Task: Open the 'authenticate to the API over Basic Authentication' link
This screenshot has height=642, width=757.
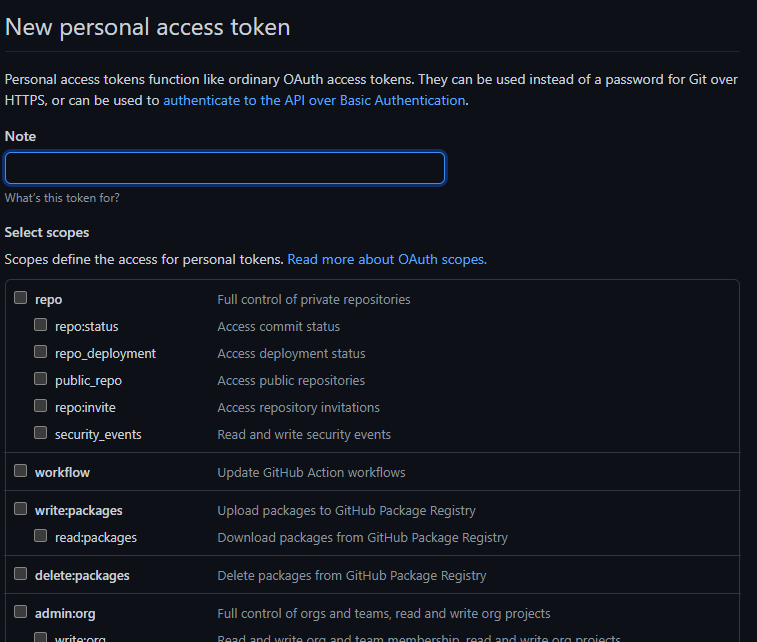Action: click(314, 100)
